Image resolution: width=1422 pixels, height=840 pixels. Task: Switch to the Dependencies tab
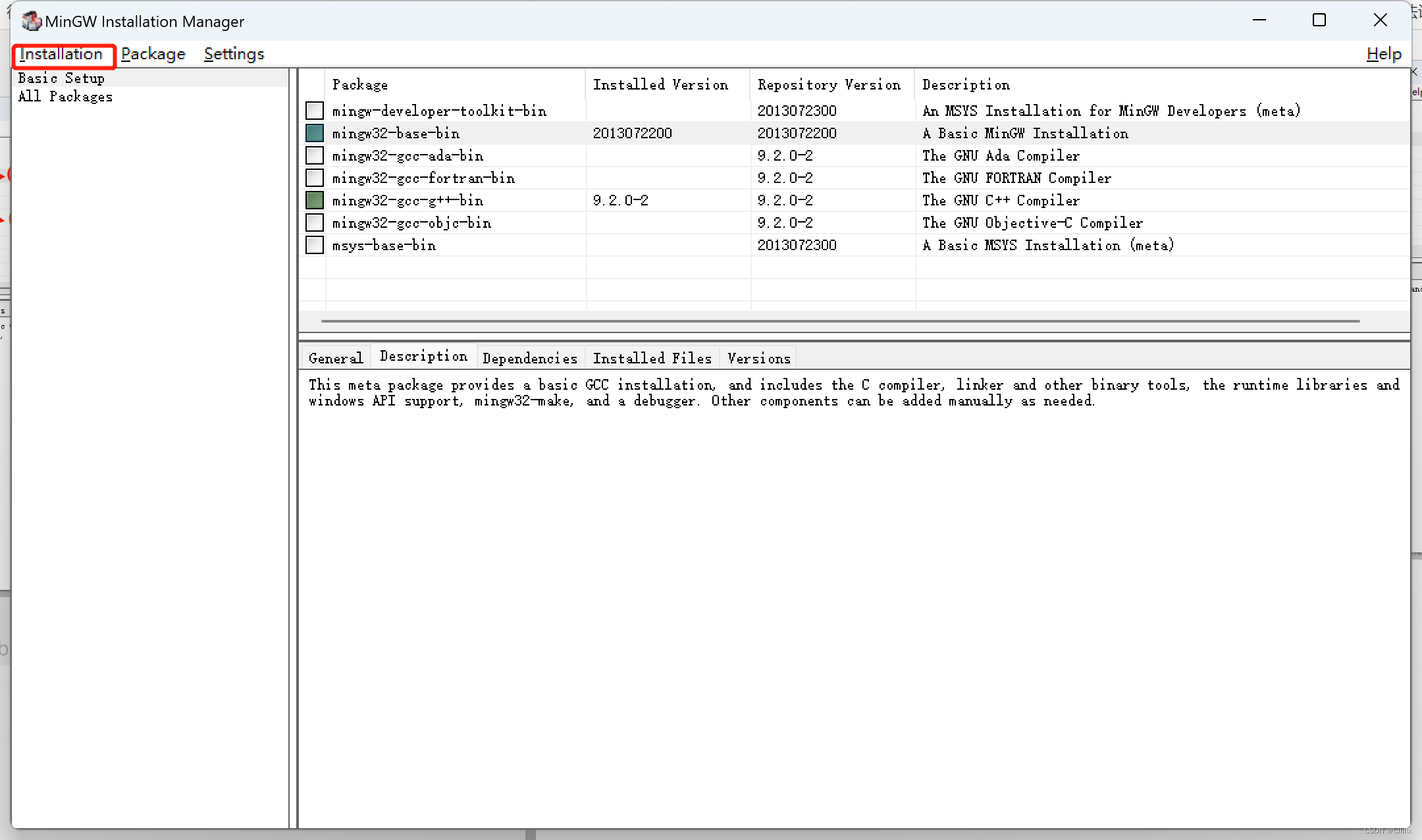point(529,358)
